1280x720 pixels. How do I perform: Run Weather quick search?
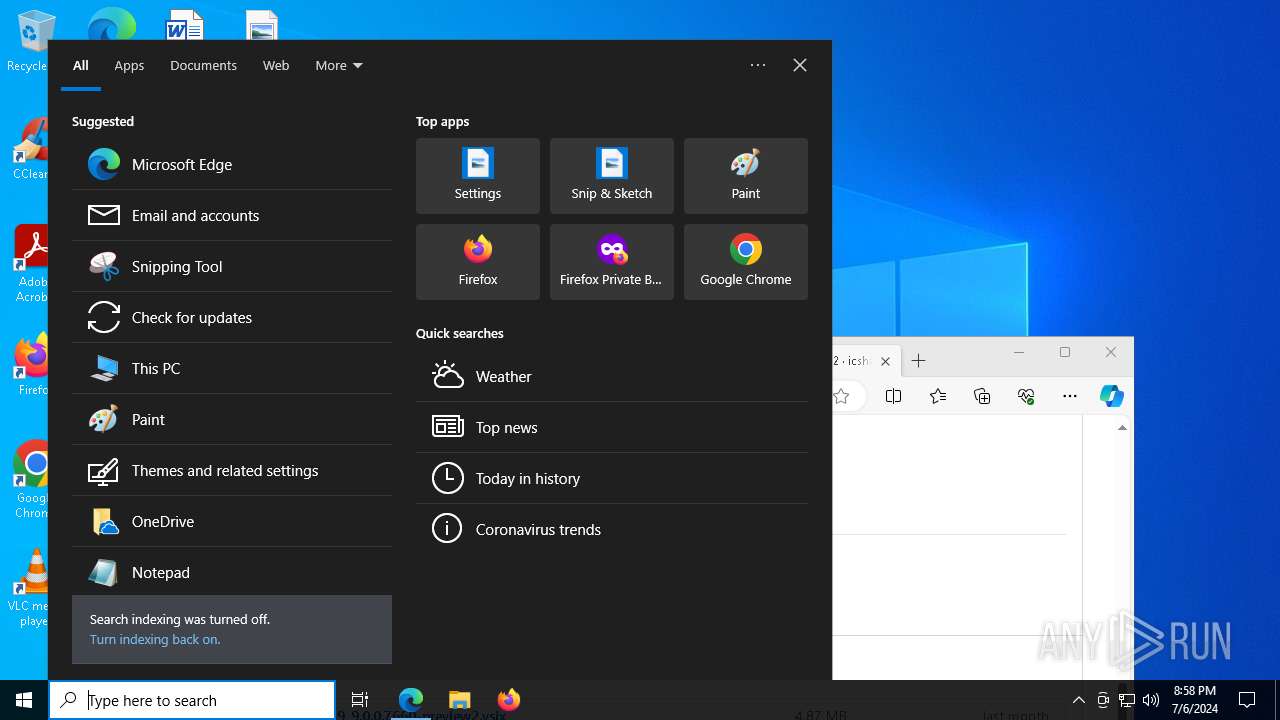click(612, 376)
